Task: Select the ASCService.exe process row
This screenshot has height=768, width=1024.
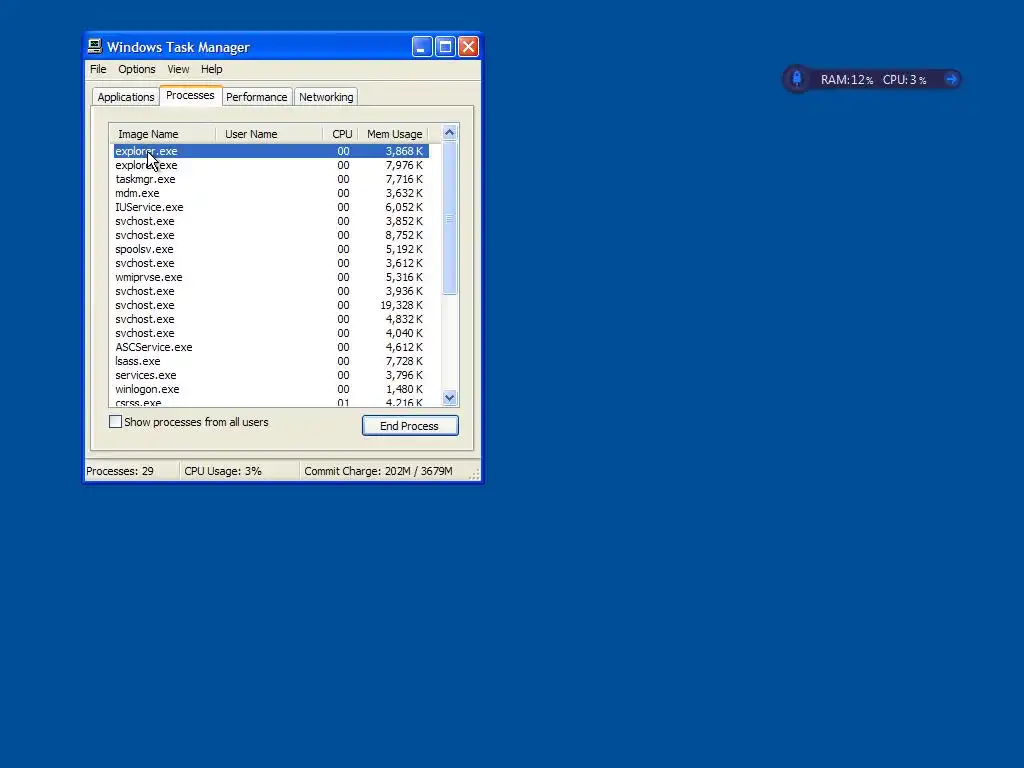Action: coord(271,347)
